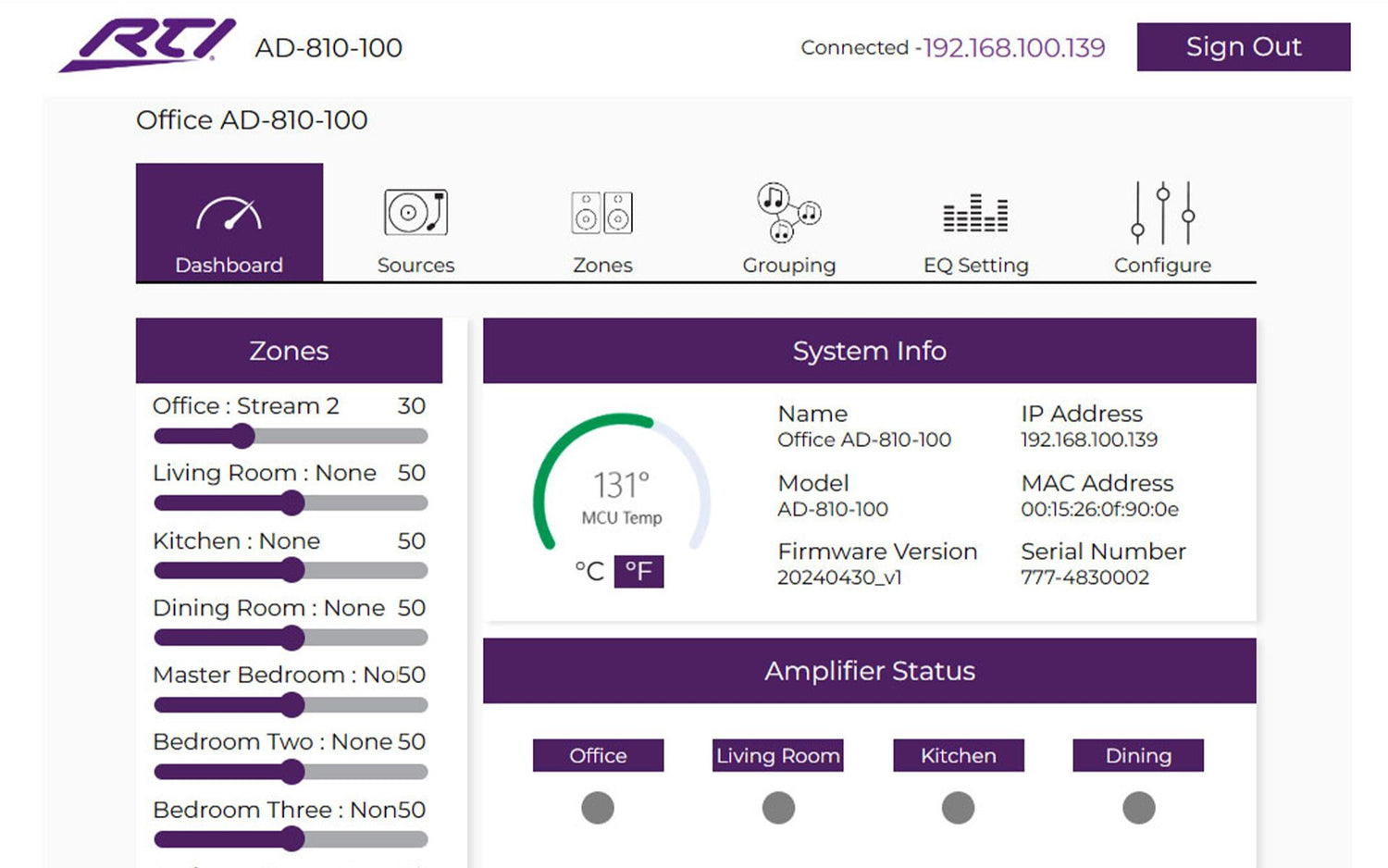The width and height of the screenshot is (1388, 868).
Task: Open the connected IP address link
Action: 1014,48
